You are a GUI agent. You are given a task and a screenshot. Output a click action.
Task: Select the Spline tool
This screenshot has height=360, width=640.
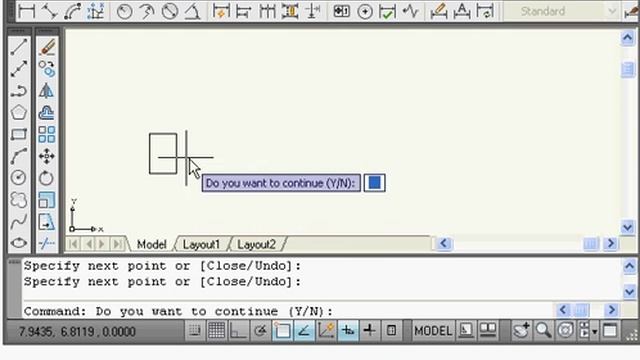click(x=19, y=222)
